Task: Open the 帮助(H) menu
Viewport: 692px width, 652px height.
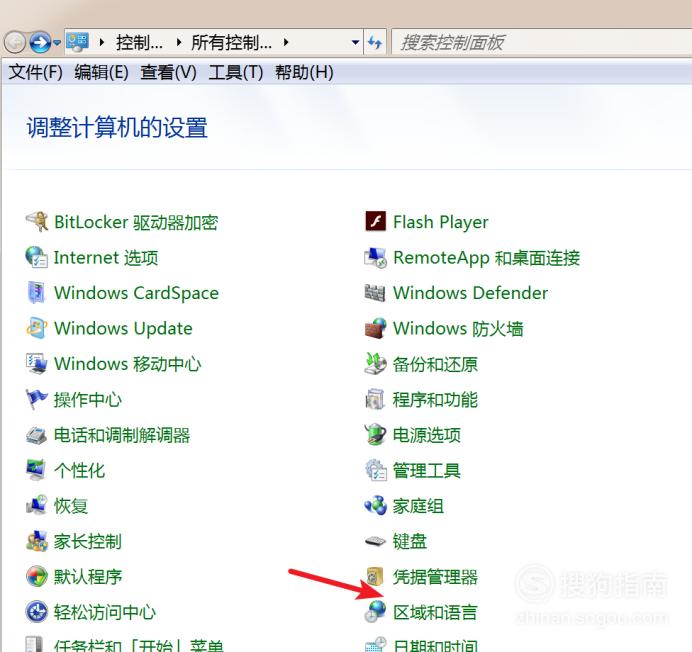Action: pos(305,72)
